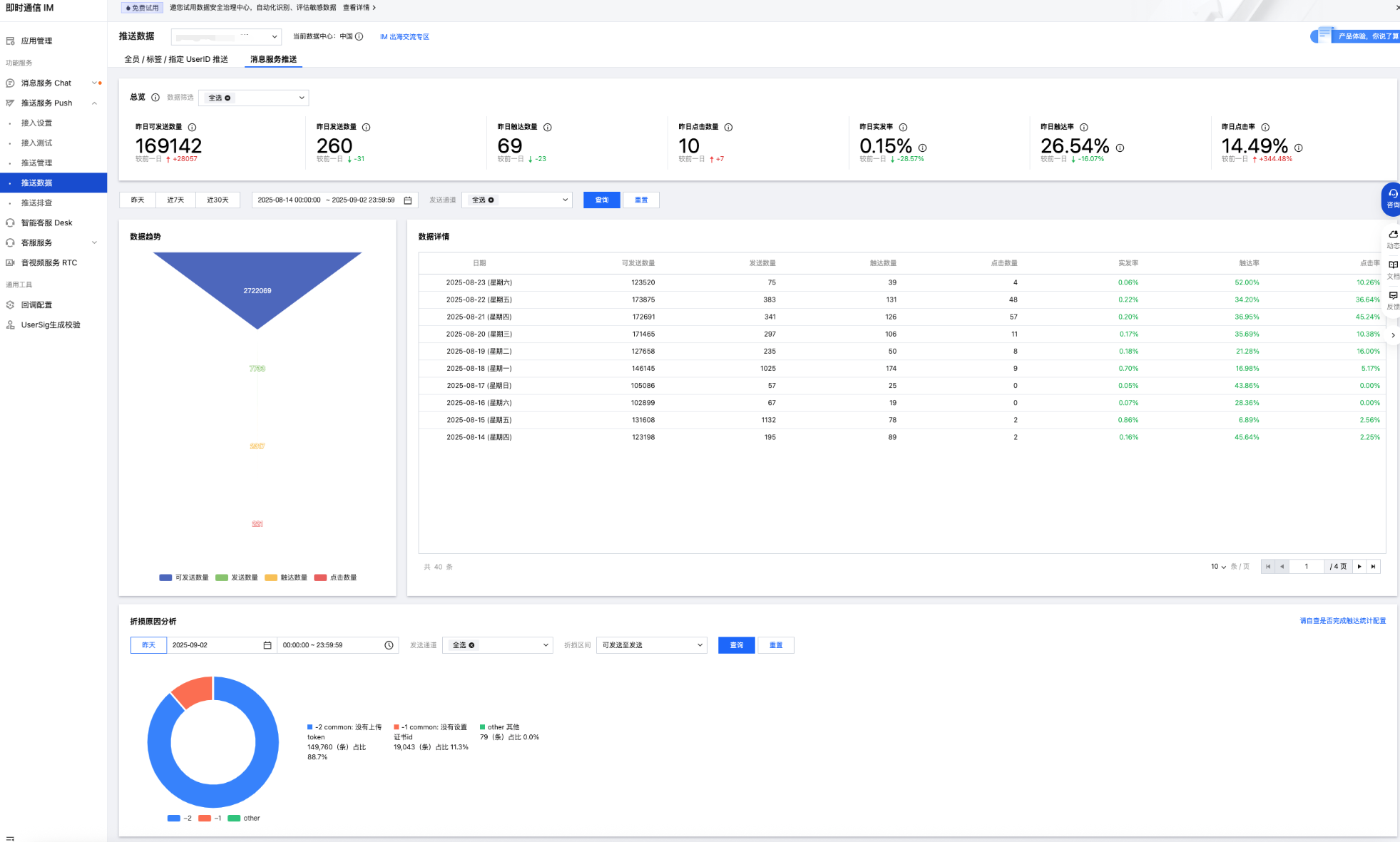The image size is (1400, 842).
Task: Click blue funnel segment showing 2722069
Action: [257, 282]
